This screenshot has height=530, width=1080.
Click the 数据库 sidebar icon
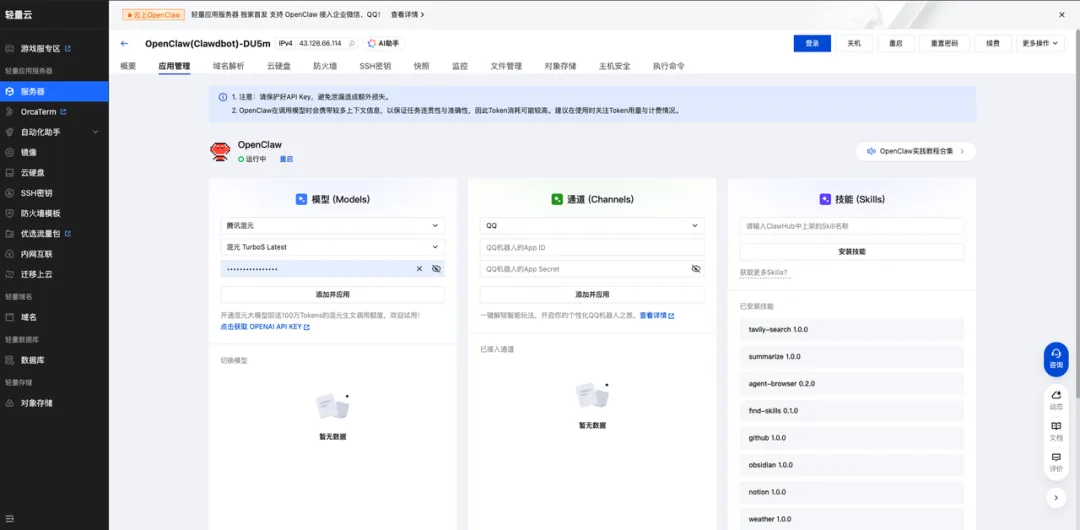coord(10,360)
